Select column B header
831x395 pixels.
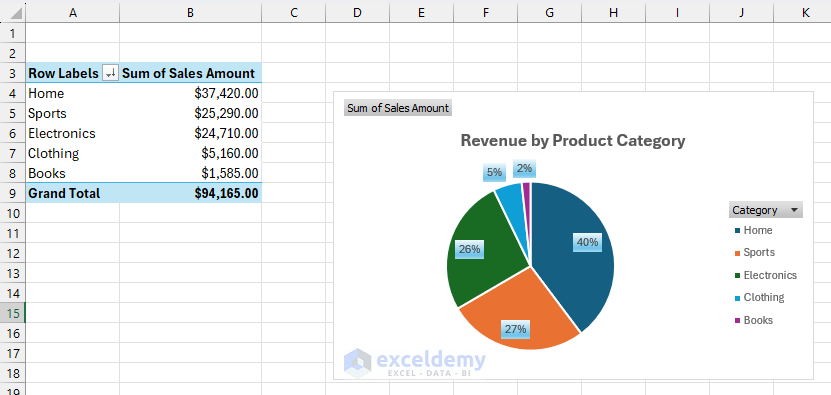(x=190, y=13)
